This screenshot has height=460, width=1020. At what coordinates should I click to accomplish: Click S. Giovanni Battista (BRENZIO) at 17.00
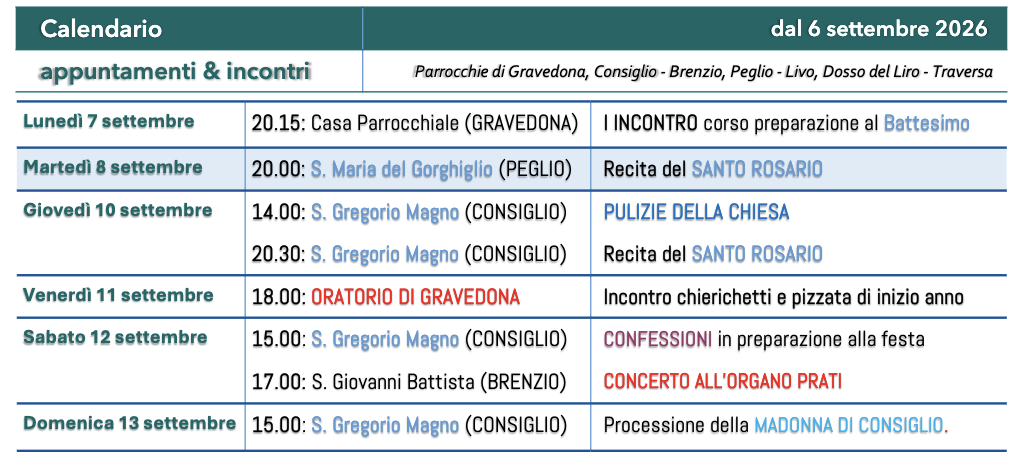coord(438,382)
